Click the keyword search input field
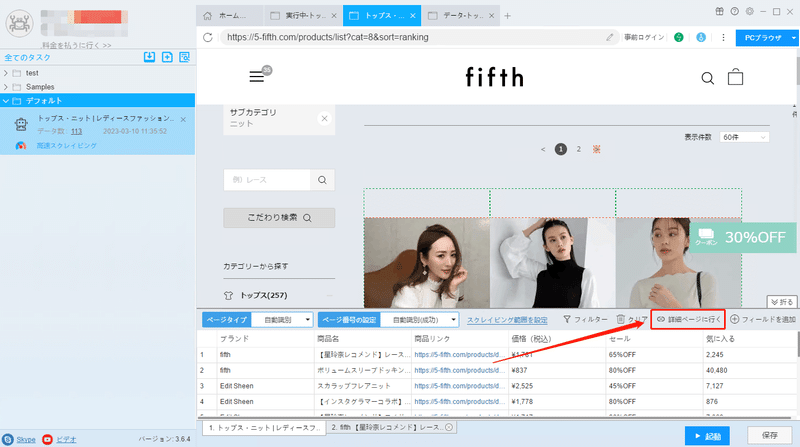Screen dimensions: 800x447 [x=267, y=180]
